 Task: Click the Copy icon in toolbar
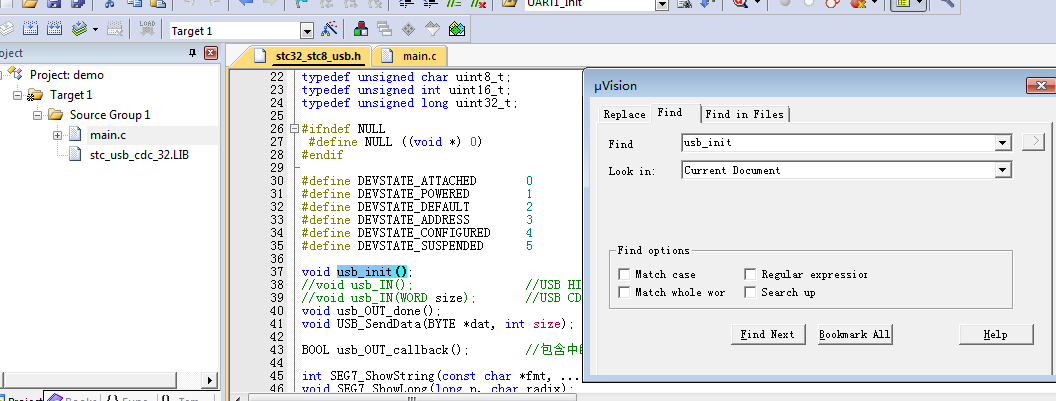[x=135, y=3]
